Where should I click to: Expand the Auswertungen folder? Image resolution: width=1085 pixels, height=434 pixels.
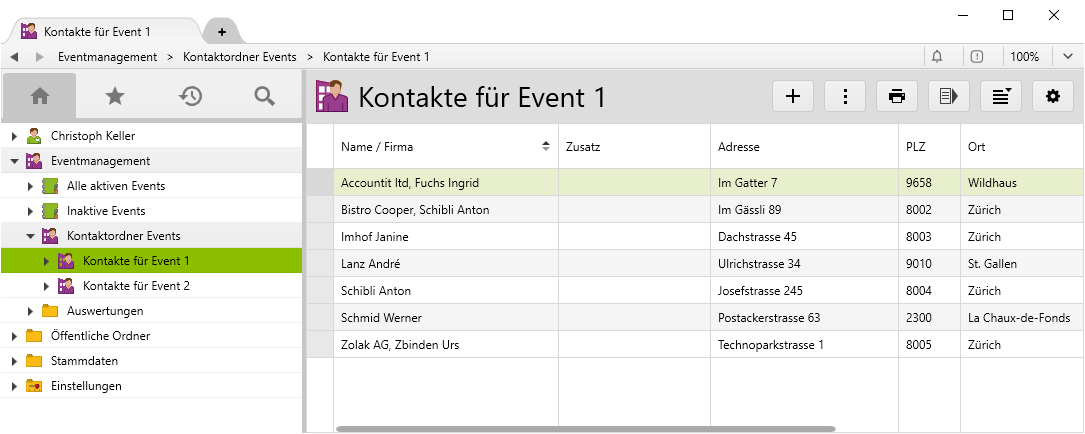pos(31,311)
